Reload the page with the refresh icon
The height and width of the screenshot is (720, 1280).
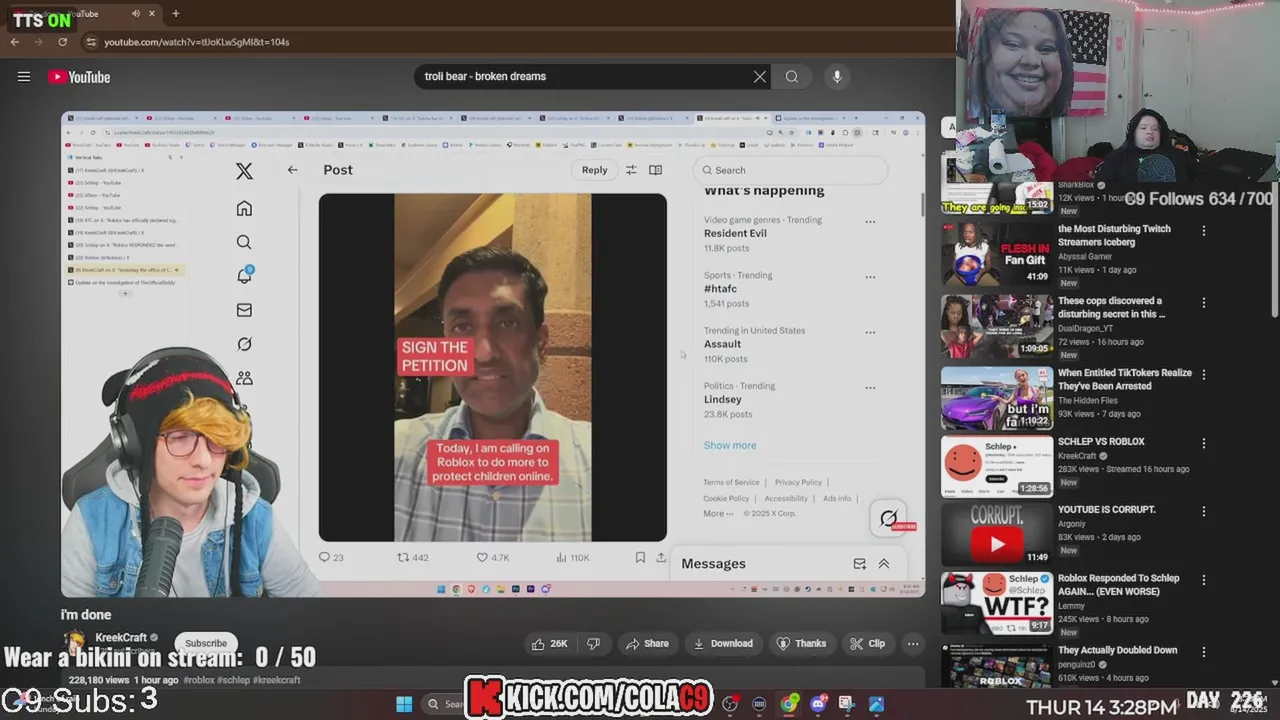[x=62, y=42]
